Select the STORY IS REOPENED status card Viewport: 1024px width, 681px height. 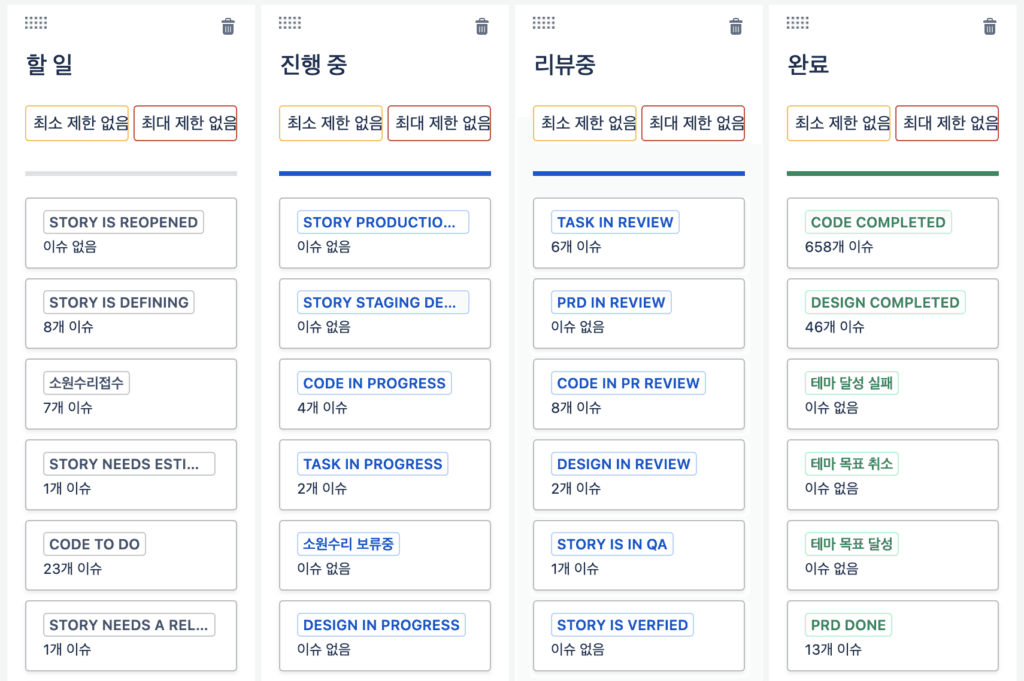coord(131,233)
